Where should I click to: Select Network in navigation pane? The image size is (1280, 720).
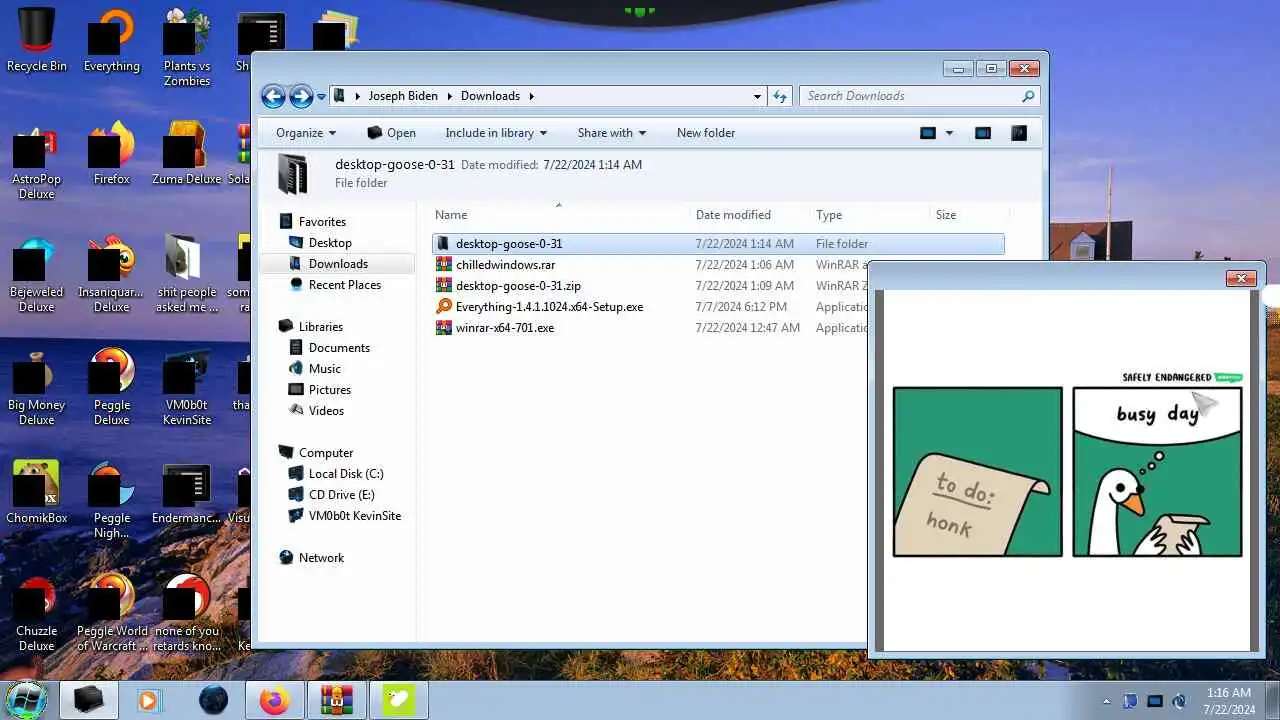tap(321, 558)
